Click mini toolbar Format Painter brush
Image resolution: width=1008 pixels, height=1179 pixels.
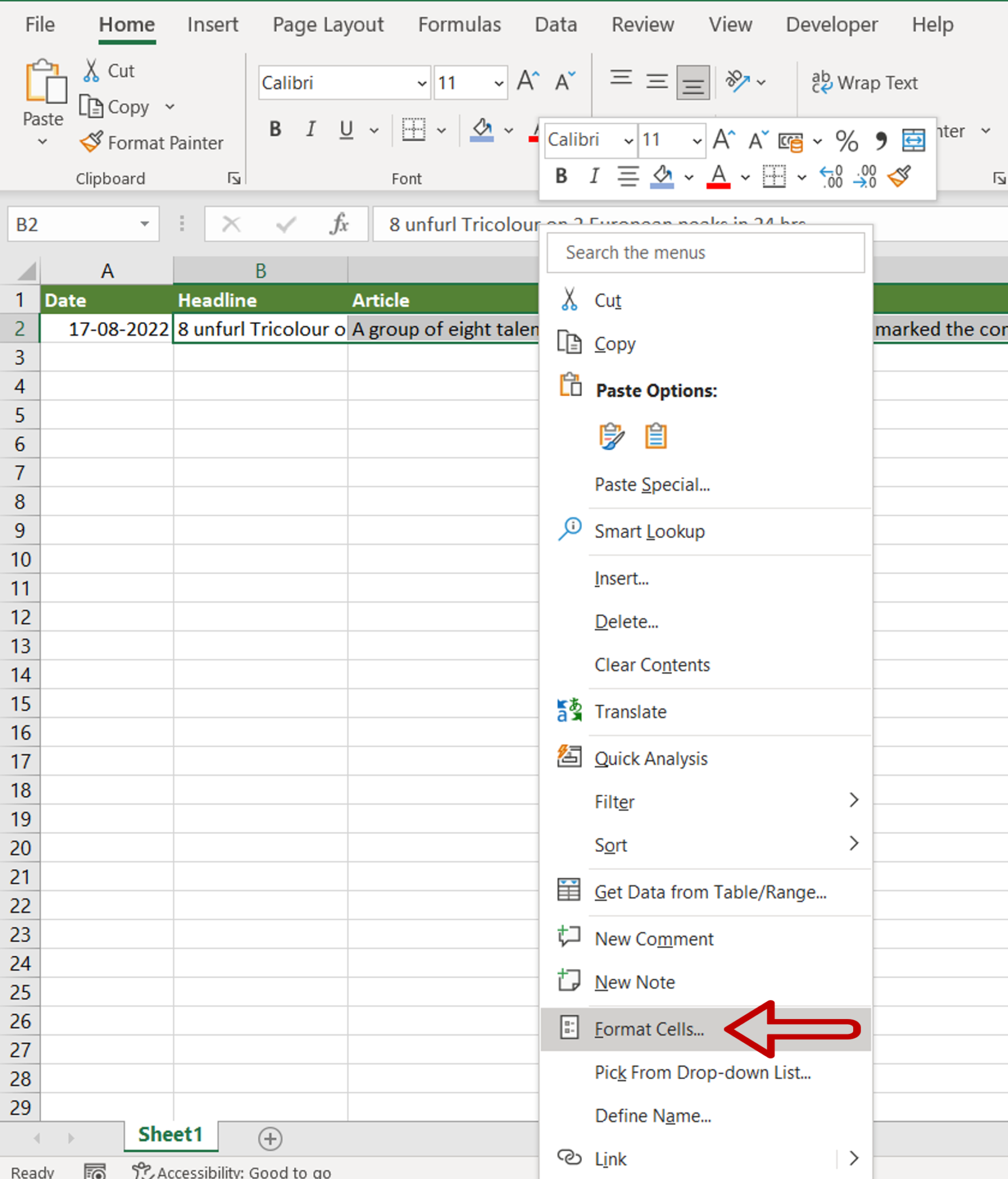pos(900,176)
